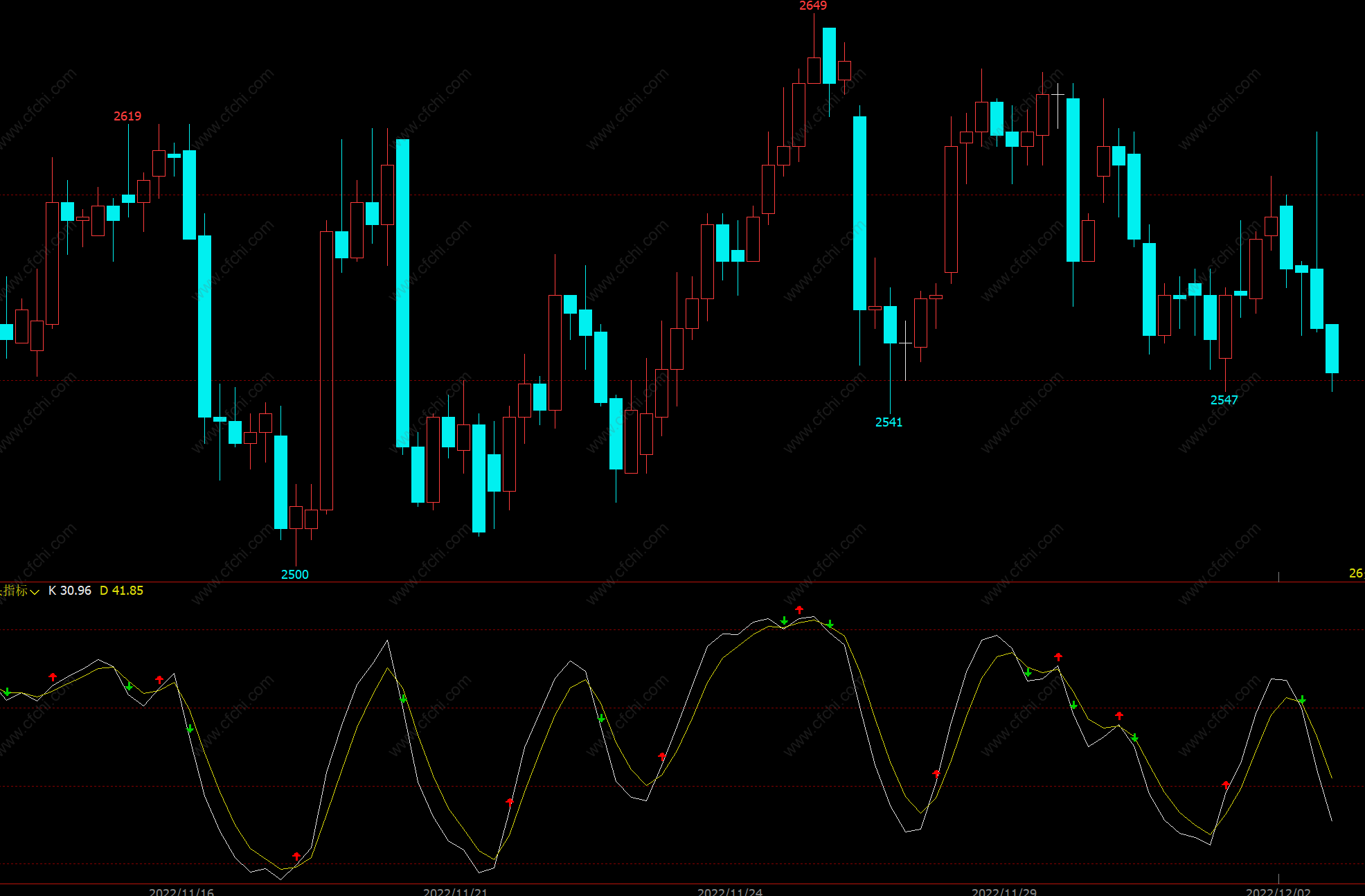
Task: Select the 2619 red price label
Action: point(127,116)
